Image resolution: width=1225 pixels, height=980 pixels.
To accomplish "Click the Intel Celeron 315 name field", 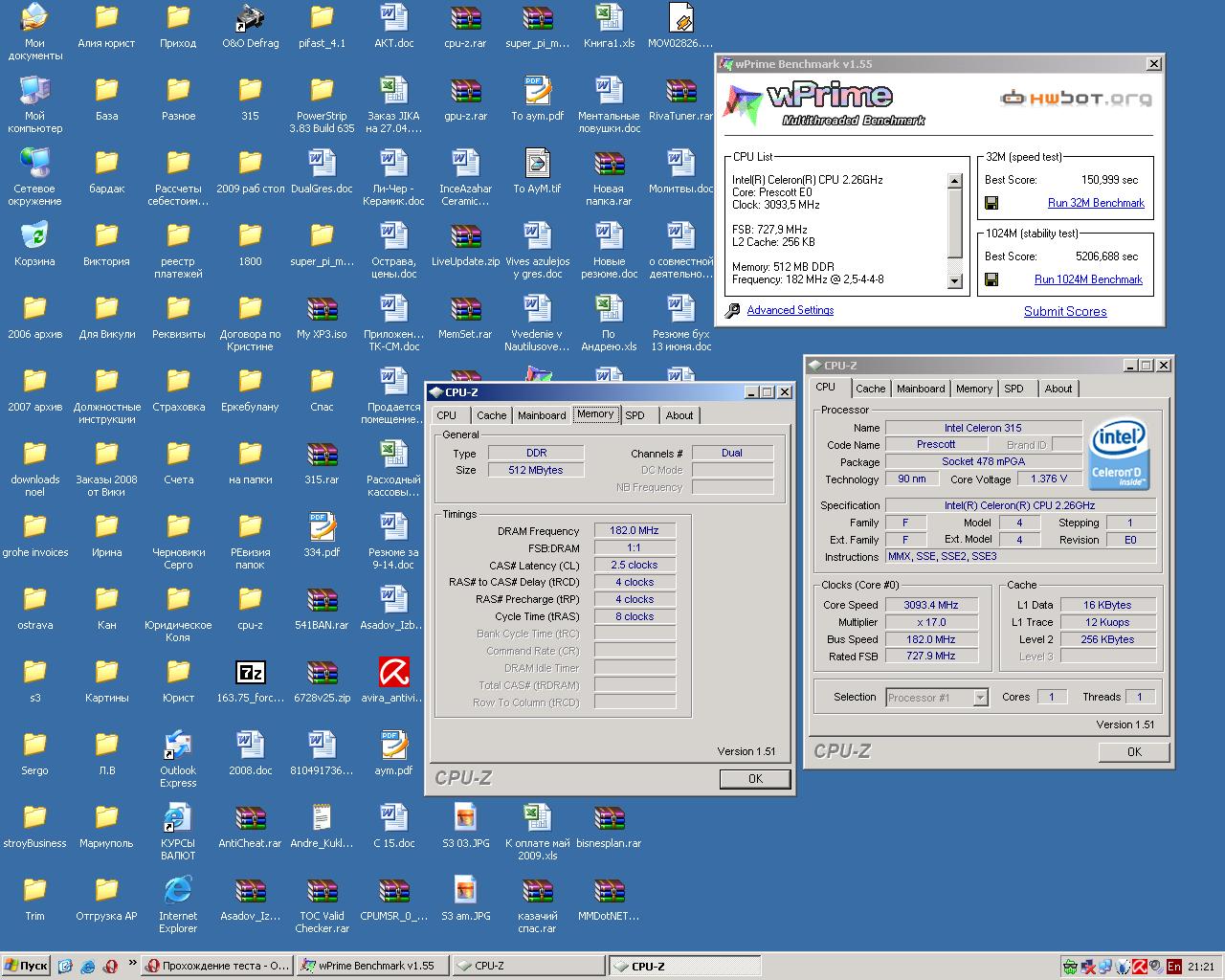I will (983, 428).
